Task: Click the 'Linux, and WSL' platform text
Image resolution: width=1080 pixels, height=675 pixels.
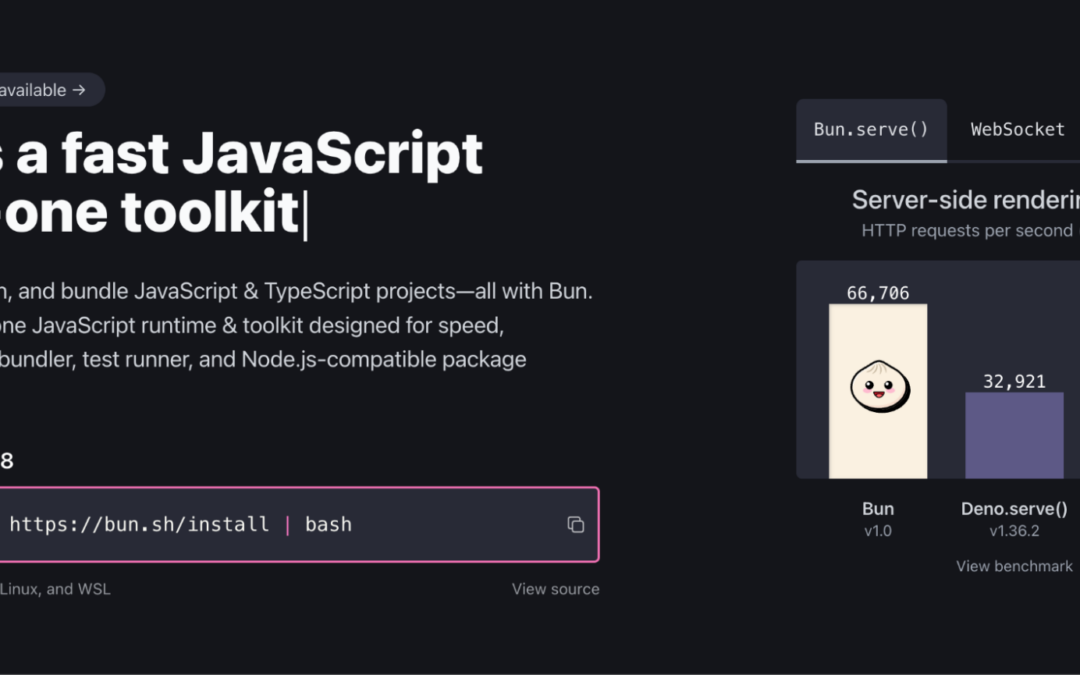Action: click(x=55, y=589)
